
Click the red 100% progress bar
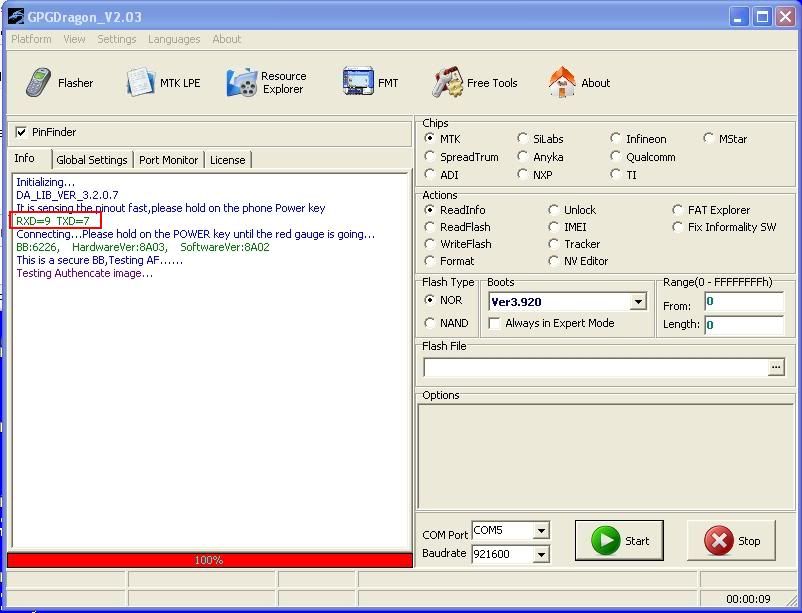click(x=209, y=560)
